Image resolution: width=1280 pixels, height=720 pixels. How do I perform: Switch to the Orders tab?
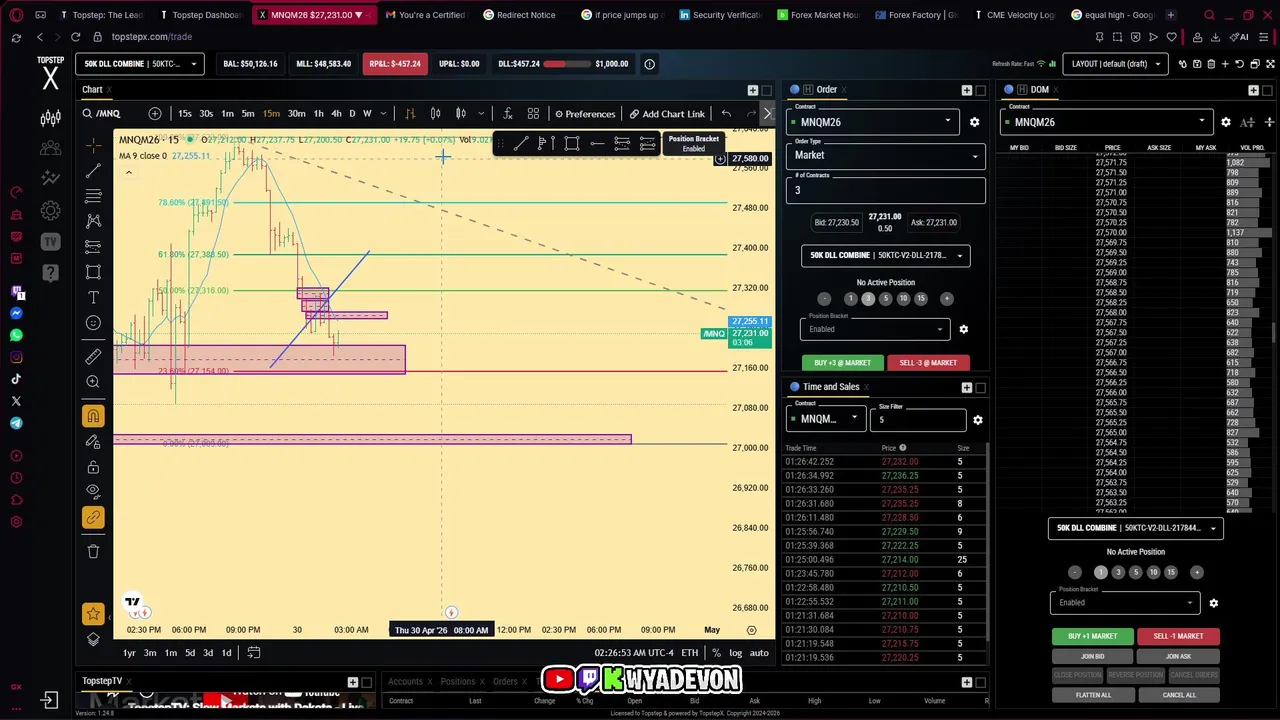pos(505,682)
